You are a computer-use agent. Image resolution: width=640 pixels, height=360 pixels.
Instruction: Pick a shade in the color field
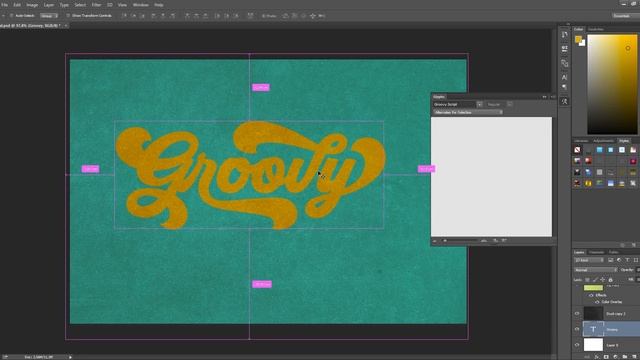[612, 84]
